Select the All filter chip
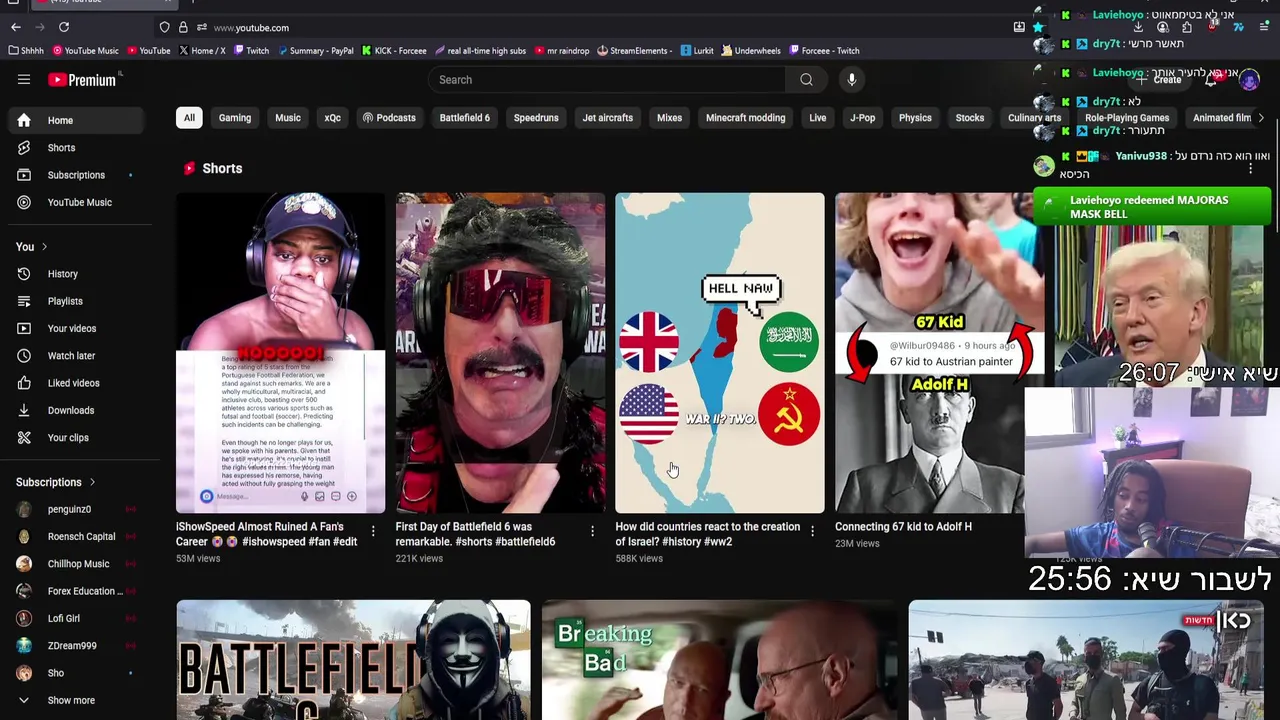This screenshot has width=1280, height=720. (189, 118)
